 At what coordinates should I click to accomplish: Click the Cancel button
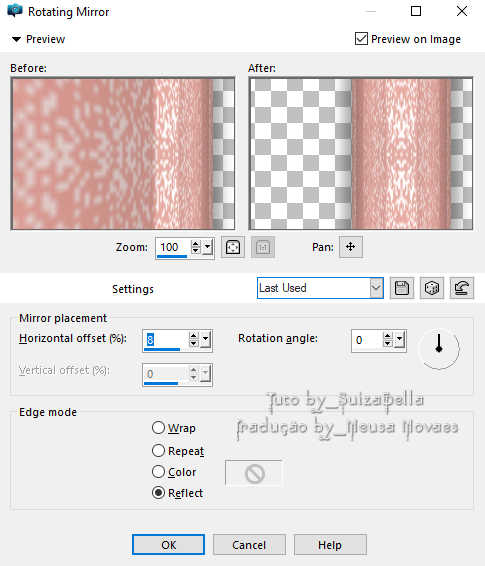[249, 545]
